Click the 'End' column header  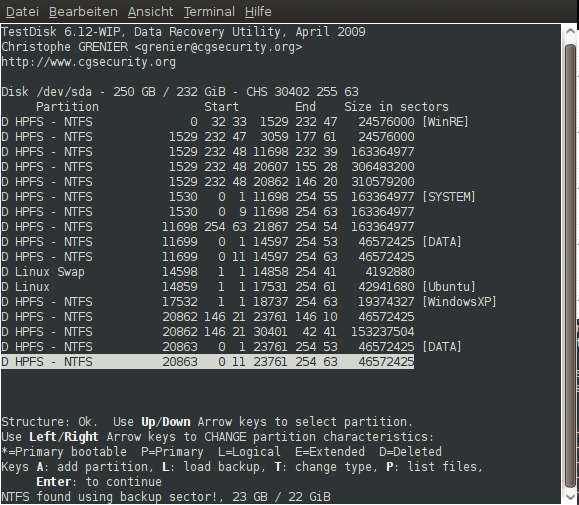[305, 107]
